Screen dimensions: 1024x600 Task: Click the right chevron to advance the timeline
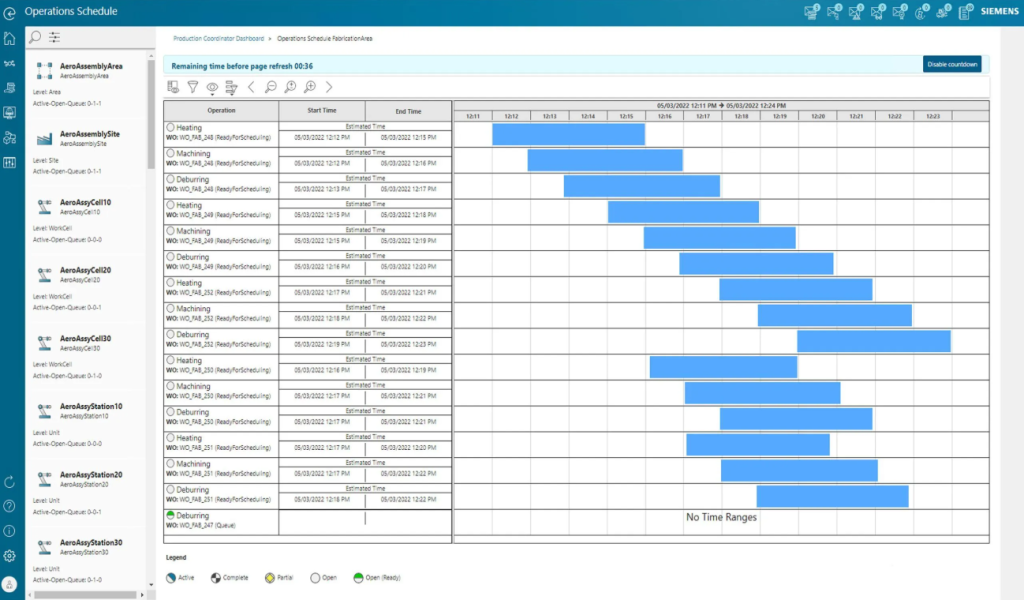click(329, 87)
